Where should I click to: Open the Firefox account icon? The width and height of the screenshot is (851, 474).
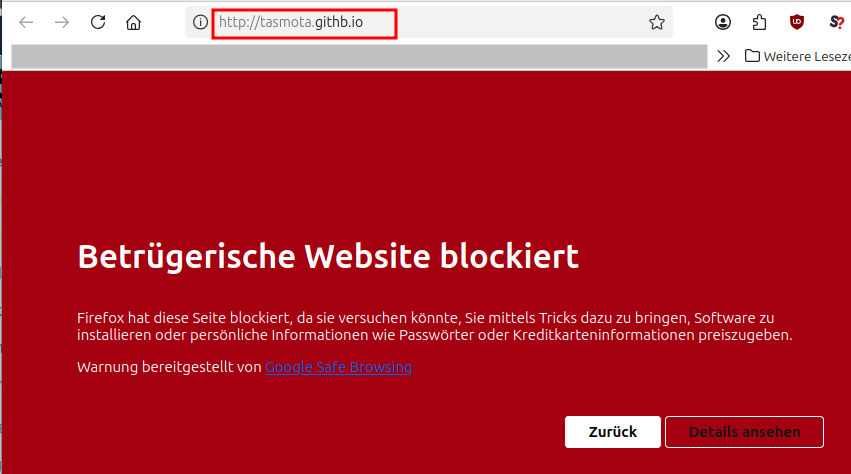(723, 22)
